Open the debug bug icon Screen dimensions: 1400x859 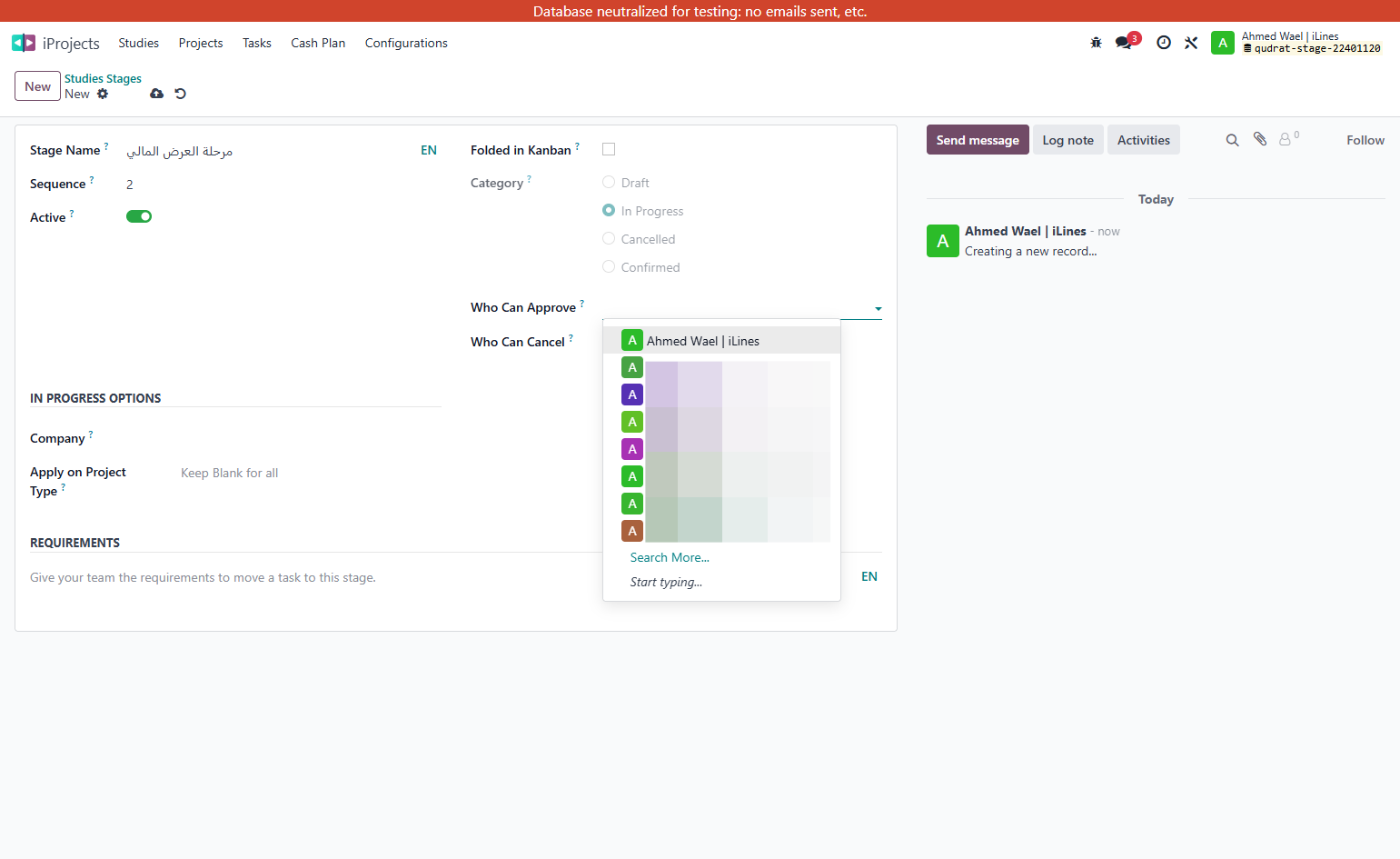pyautogui.click(x=1096, y=43)
